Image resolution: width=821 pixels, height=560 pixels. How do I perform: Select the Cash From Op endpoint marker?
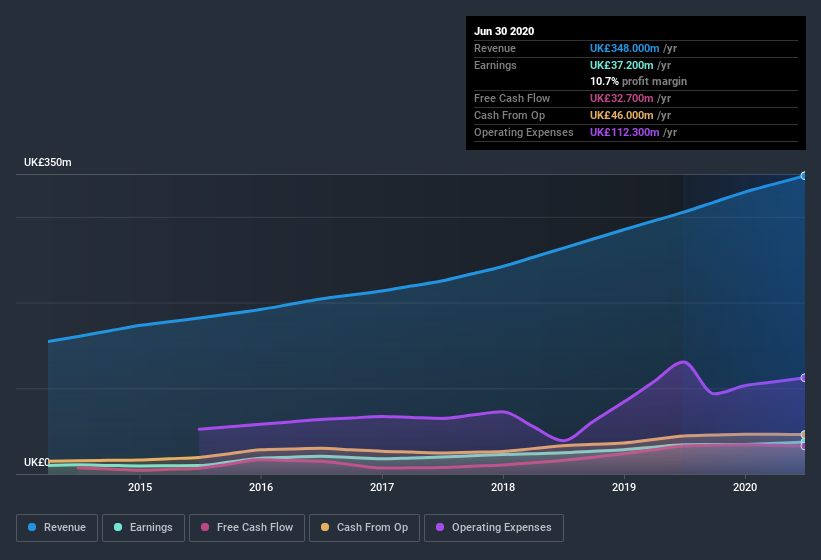(804, 435)
